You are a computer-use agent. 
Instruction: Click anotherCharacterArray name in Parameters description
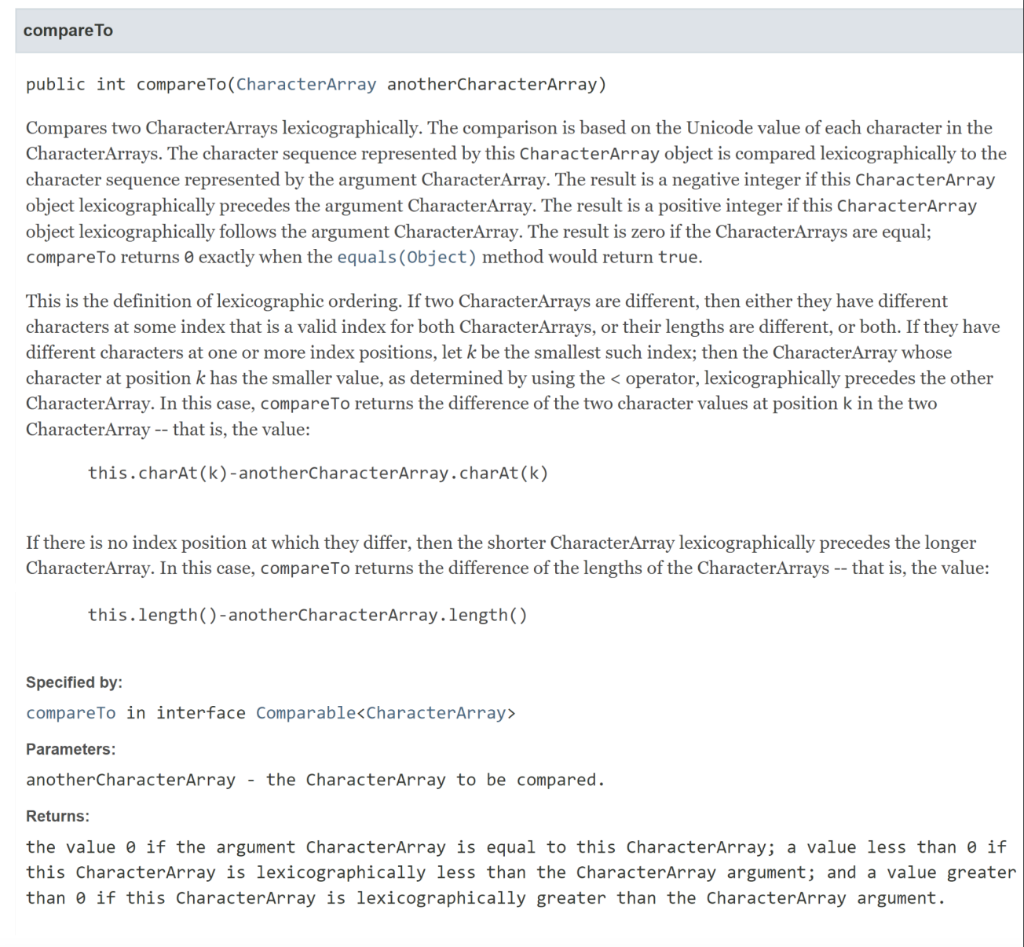pyautogui.click(x=131, y=780)
